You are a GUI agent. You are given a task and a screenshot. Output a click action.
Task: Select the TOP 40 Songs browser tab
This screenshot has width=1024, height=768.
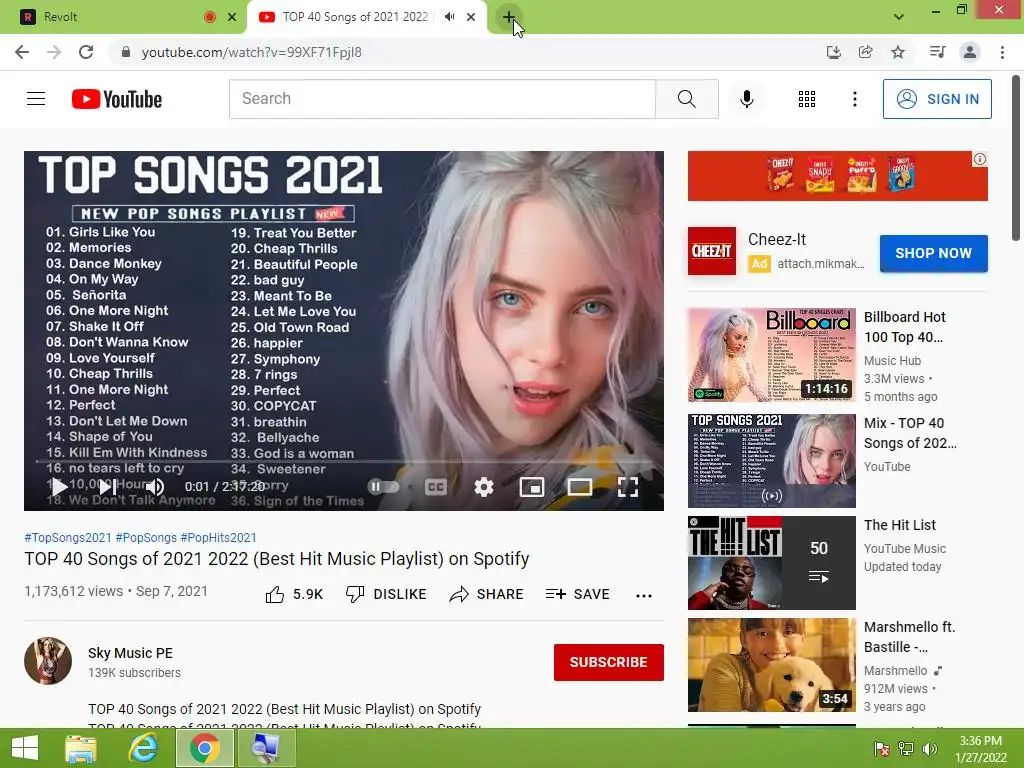point(355,17)
